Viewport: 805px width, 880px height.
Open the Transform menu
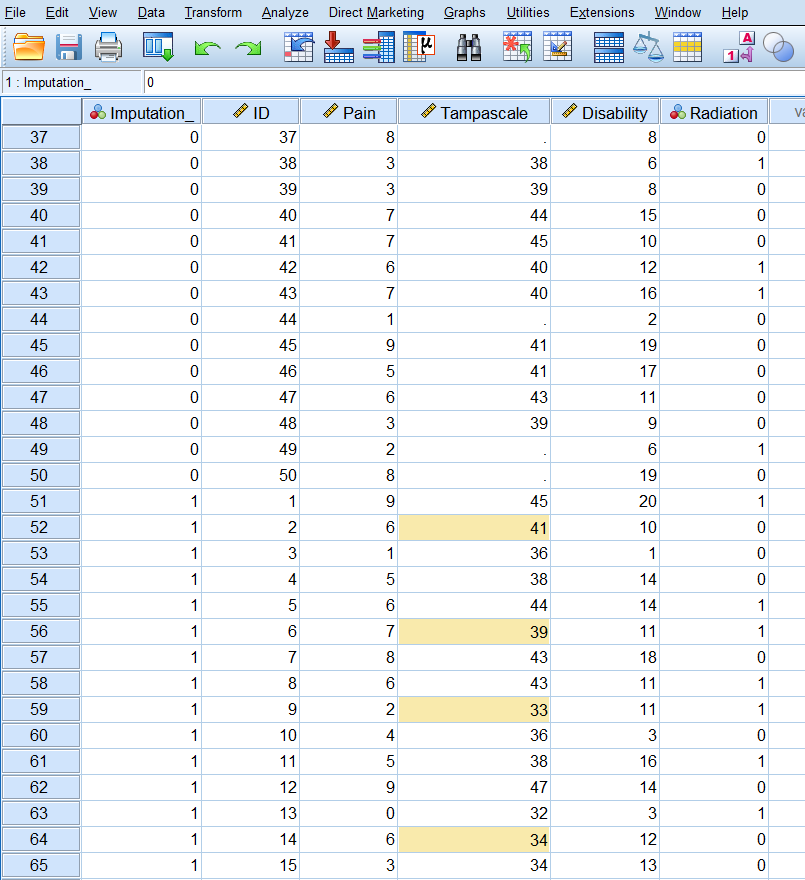[213, 13]
